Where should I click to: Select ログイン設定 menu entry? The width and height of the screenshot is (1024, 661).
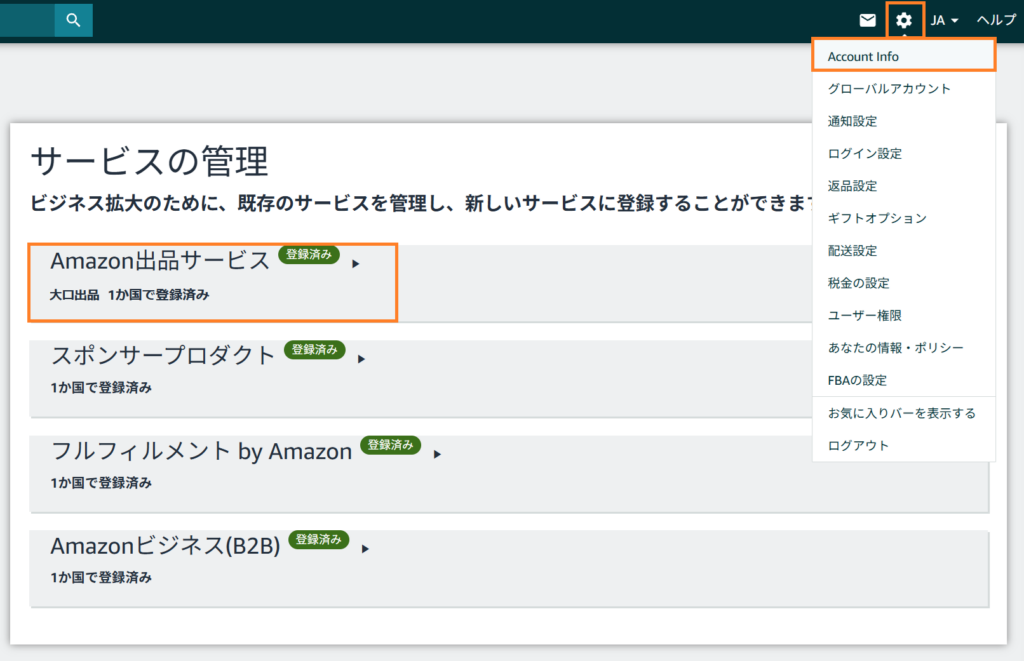pyautogui.click(x=904, y=153)
